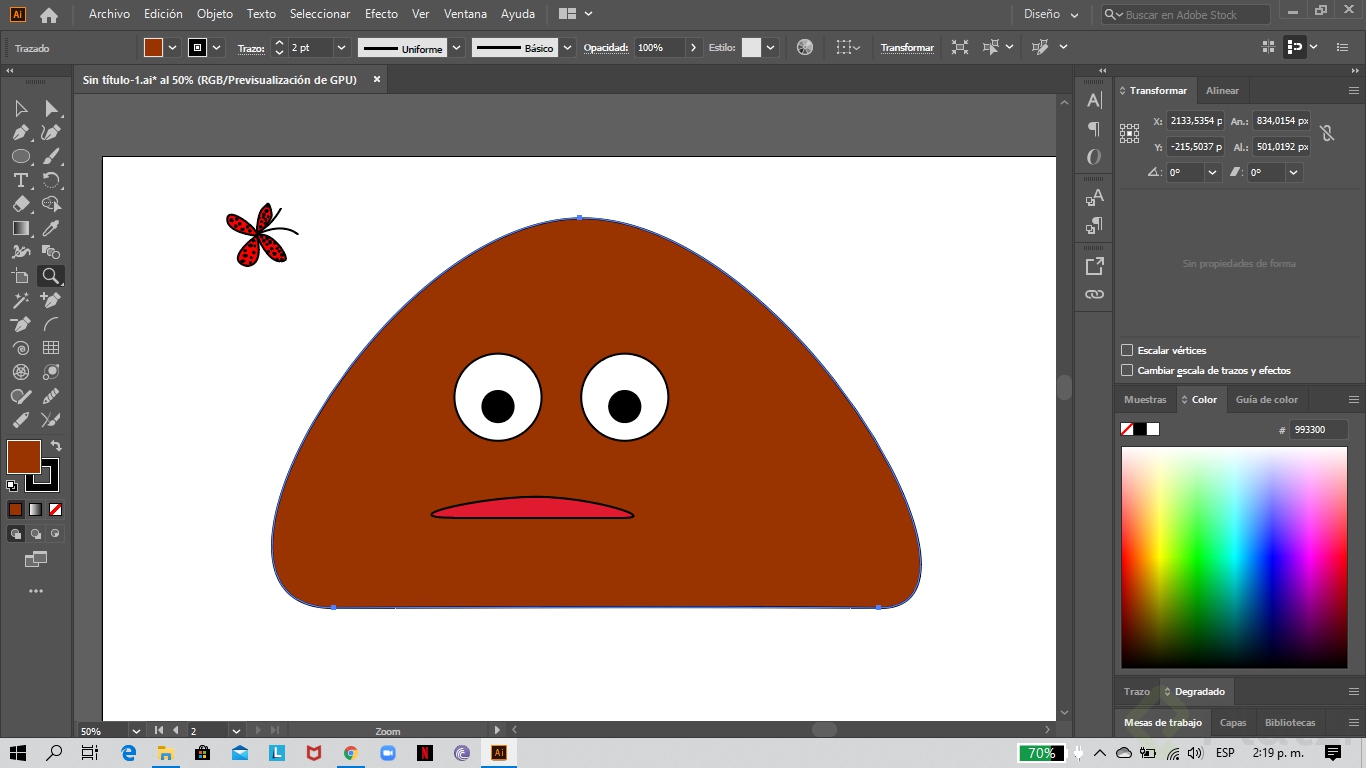Switch to the Muestras tab

coord(1145,399)
